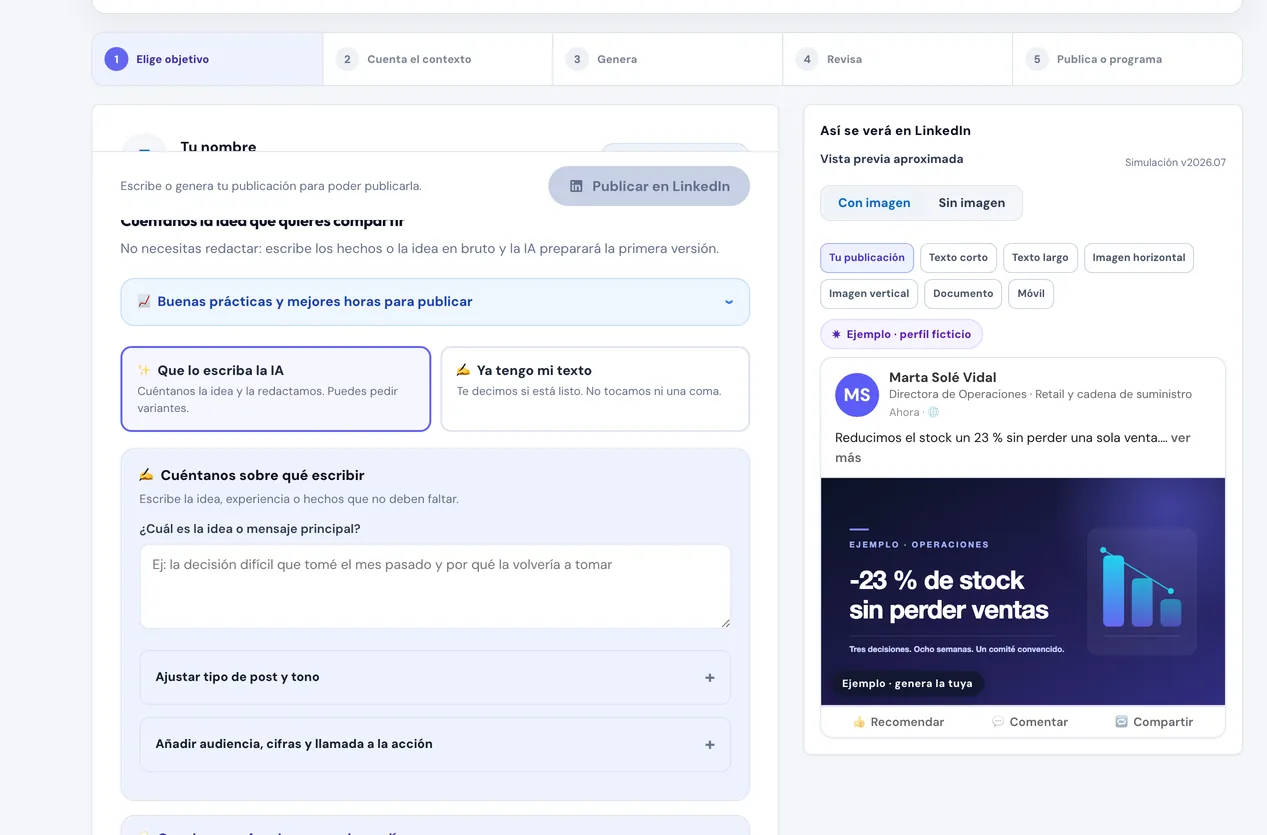Click Comentar on the preview post
This screenshot has height=835, width=1267.
click(1029, 722)
